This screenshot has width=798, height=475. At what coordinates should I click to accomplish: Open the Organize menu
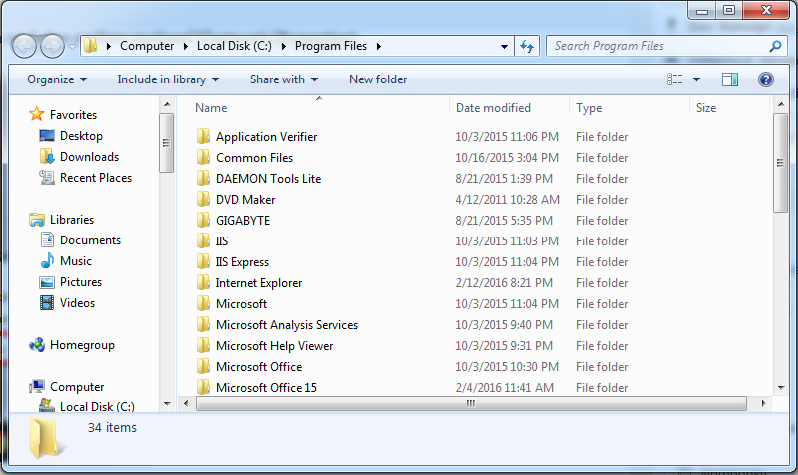pyautogui.click(x=57, y=79)
